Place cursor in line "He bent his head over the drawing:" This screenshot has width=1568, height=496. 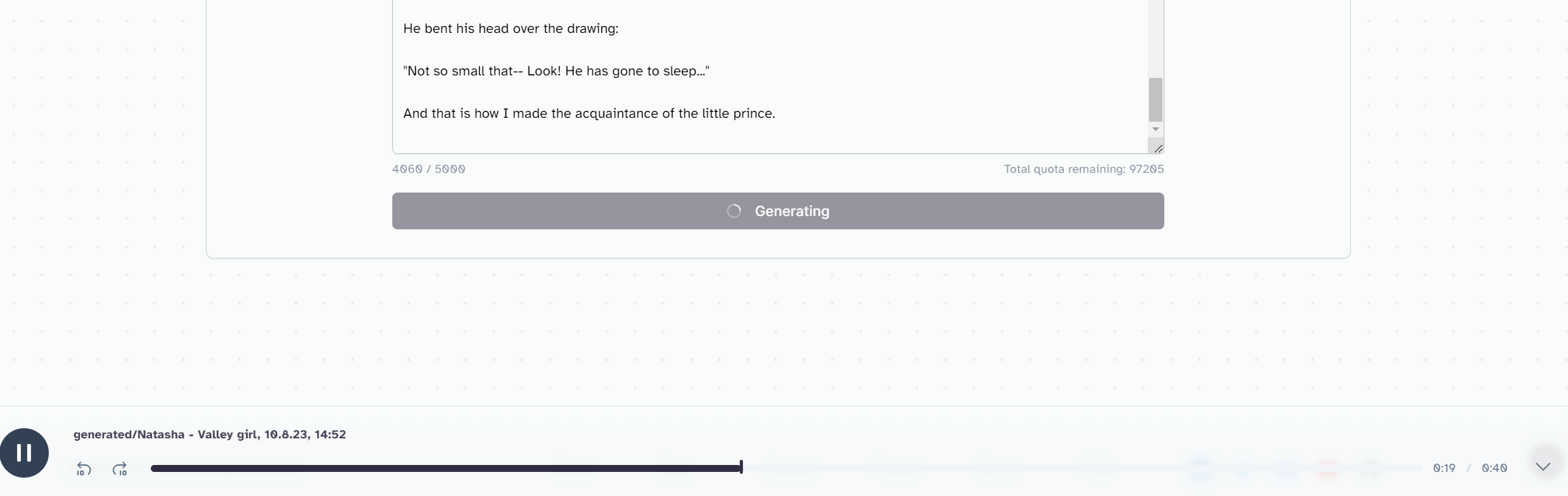pyautogui.click(x=511, y=29)
